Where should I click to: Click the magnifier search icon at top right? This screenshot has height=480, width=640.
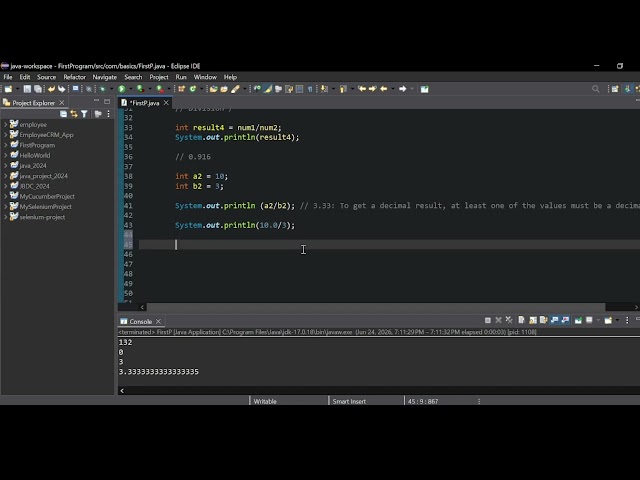pos(596,89)
